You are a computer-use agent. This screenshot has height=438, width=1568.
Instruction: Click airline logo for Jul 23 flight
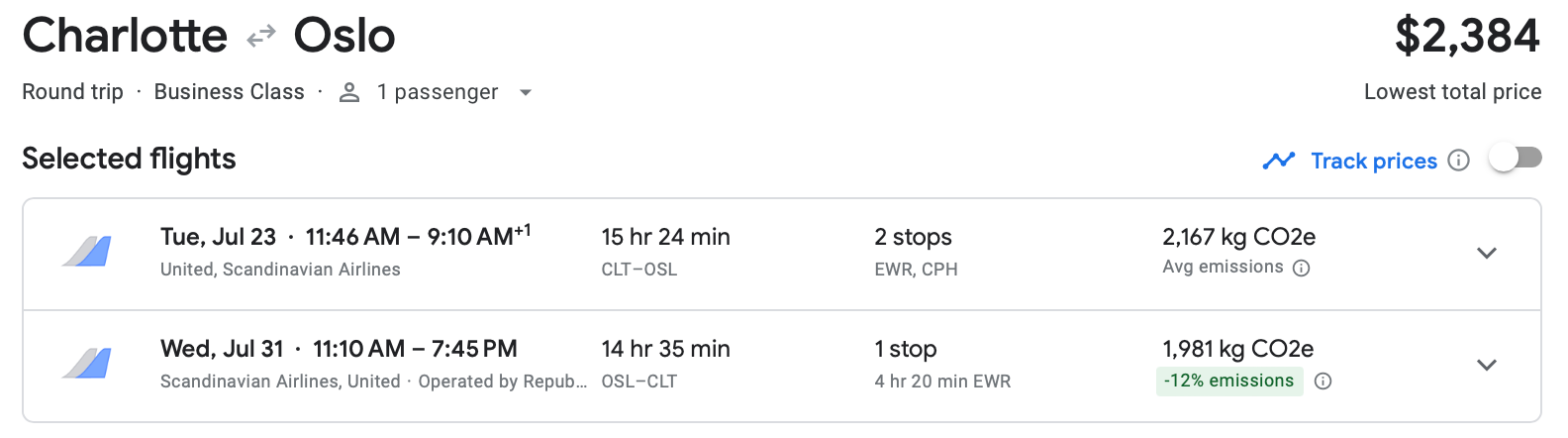coord(87,252)
